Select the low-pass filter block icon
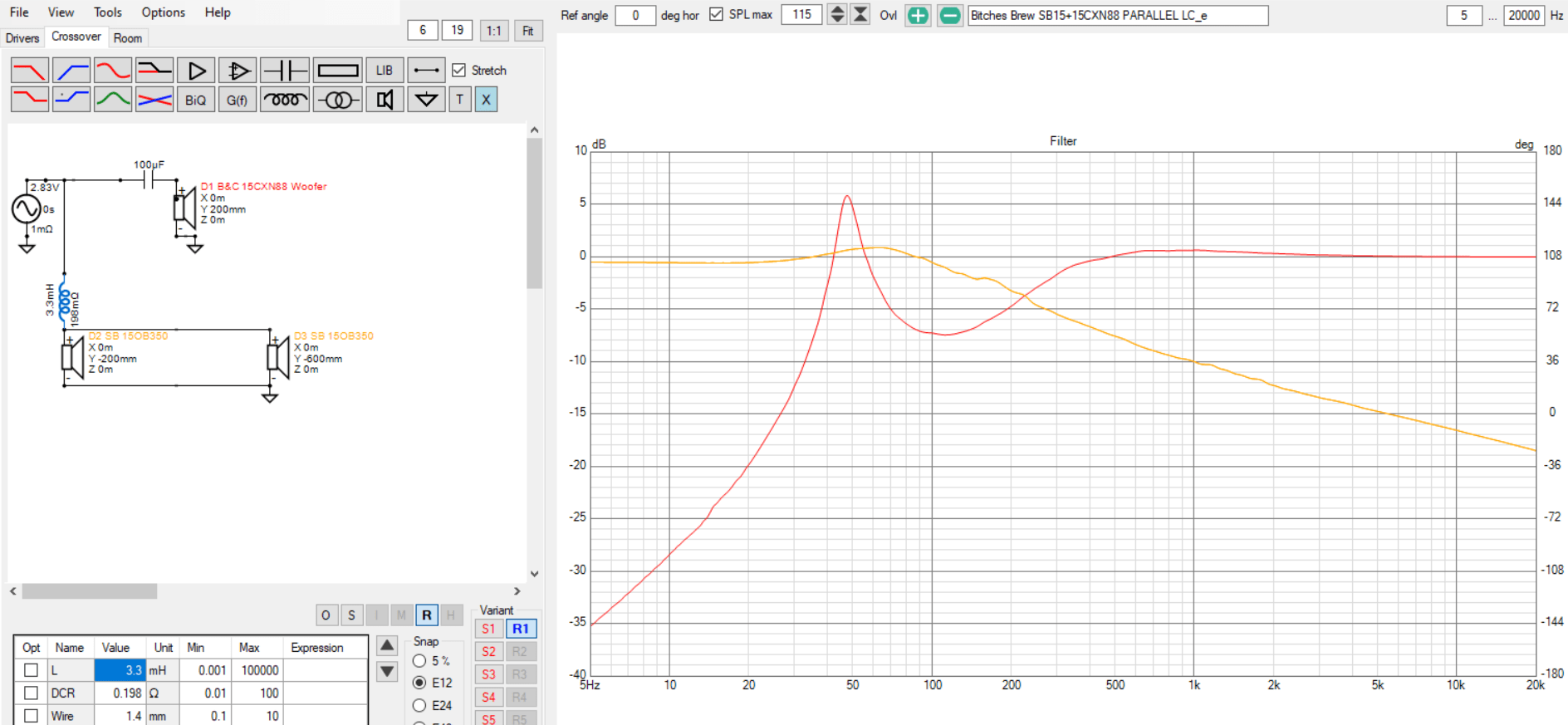Screen dimensions: 1568x725 click(30, 71)
